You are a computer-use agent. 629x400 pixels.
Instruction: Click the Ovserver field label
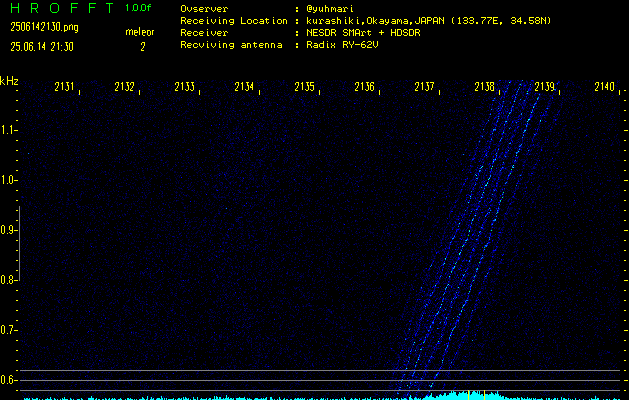(204, 9)
